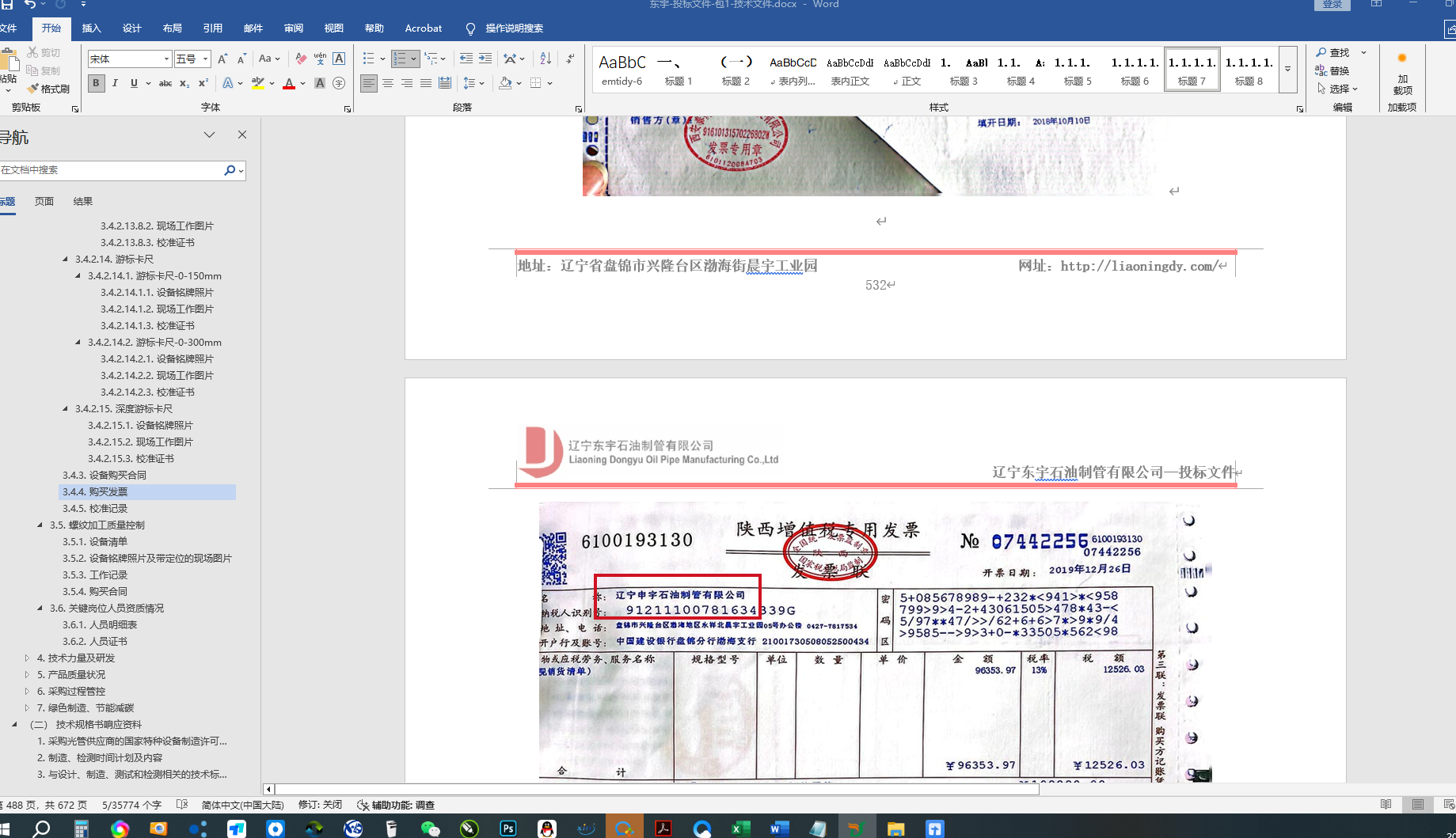The height and width of the screenshot is (838, 1456).
Task: Toggle underline formatting
Action: [x=134, y=83]
